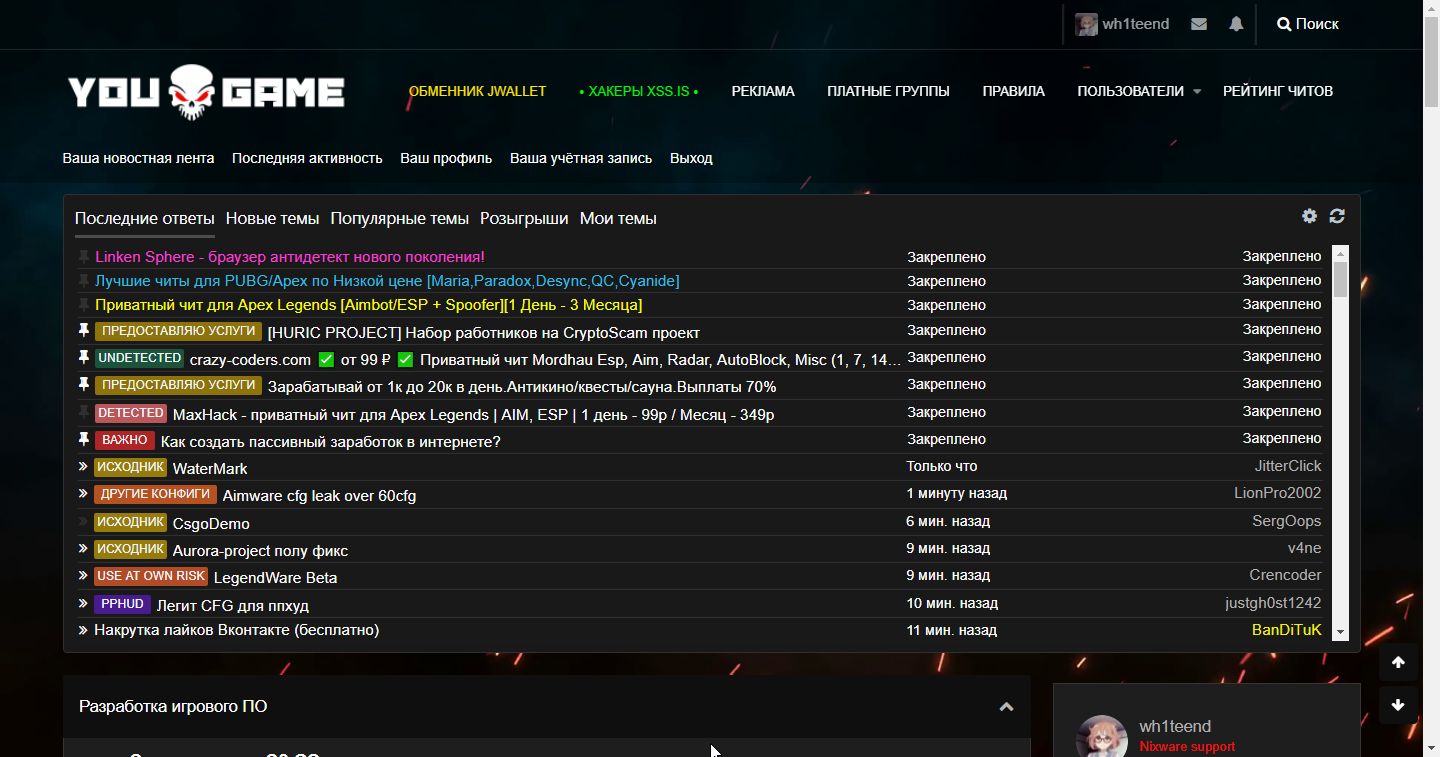Click the double-arrow icon beside Aurora-project
Viewport: 1440px width, 757px height.
(x=84, y=548)
